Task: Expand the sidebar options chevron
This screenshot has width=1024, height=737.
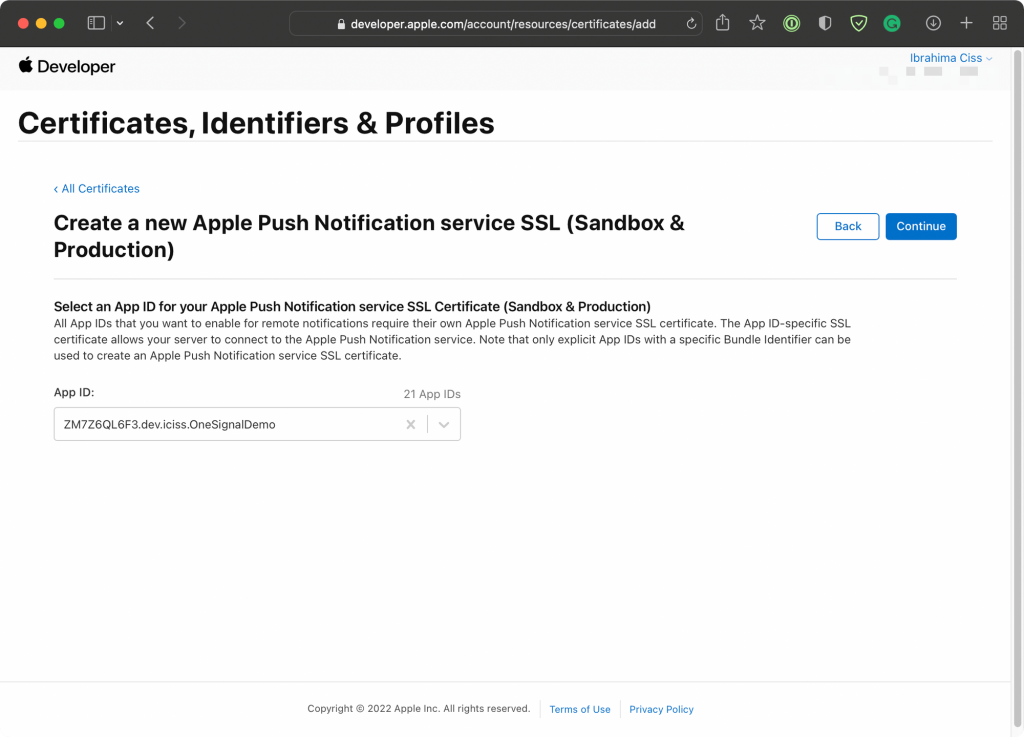Action: pyautogui.click(x=120, y=23)
